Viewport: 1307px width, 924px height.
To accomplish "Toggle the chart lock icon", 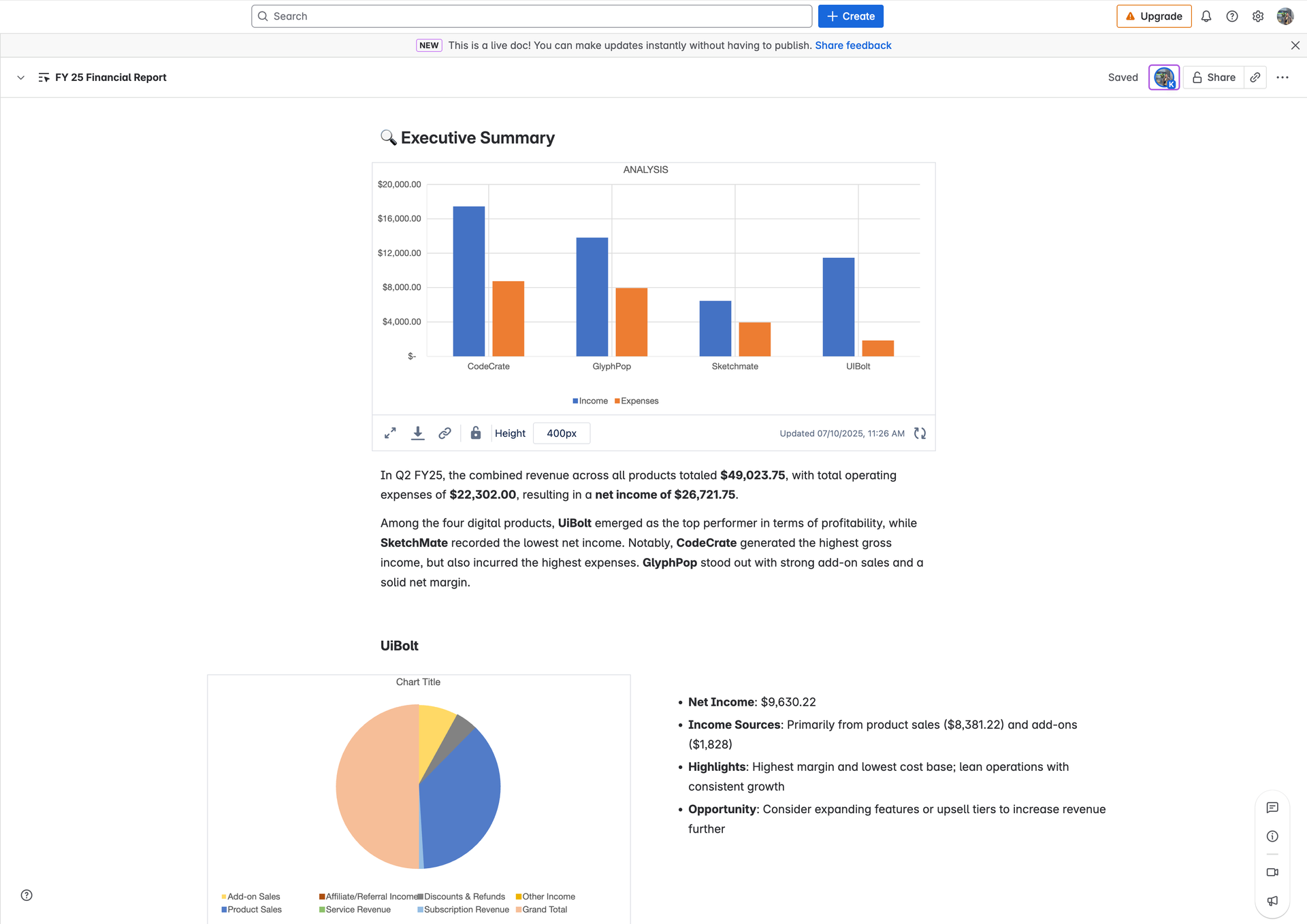I will coord(476,433).
